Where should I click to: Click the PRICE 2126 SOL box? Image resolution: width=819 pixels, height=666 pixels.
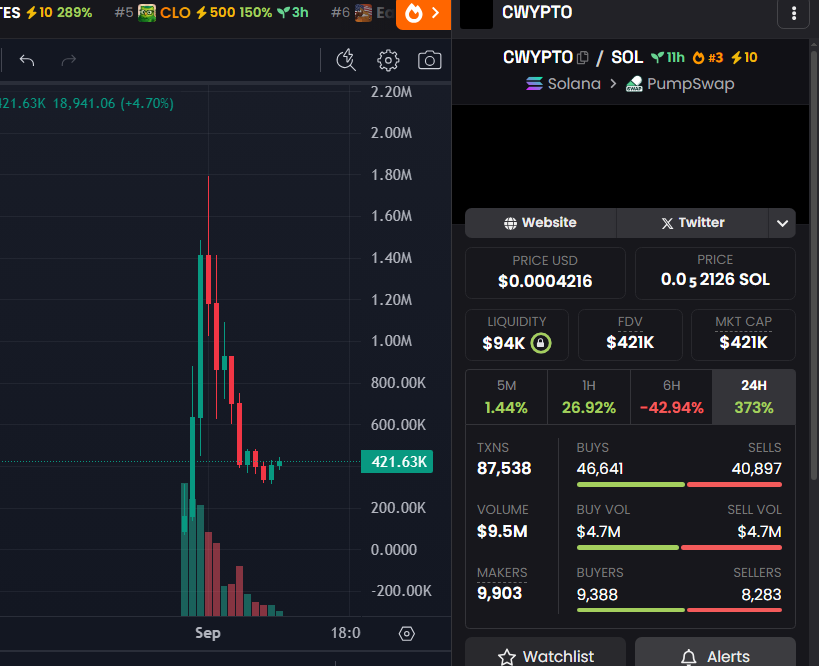pyautogui.click(x=715, y=273)
